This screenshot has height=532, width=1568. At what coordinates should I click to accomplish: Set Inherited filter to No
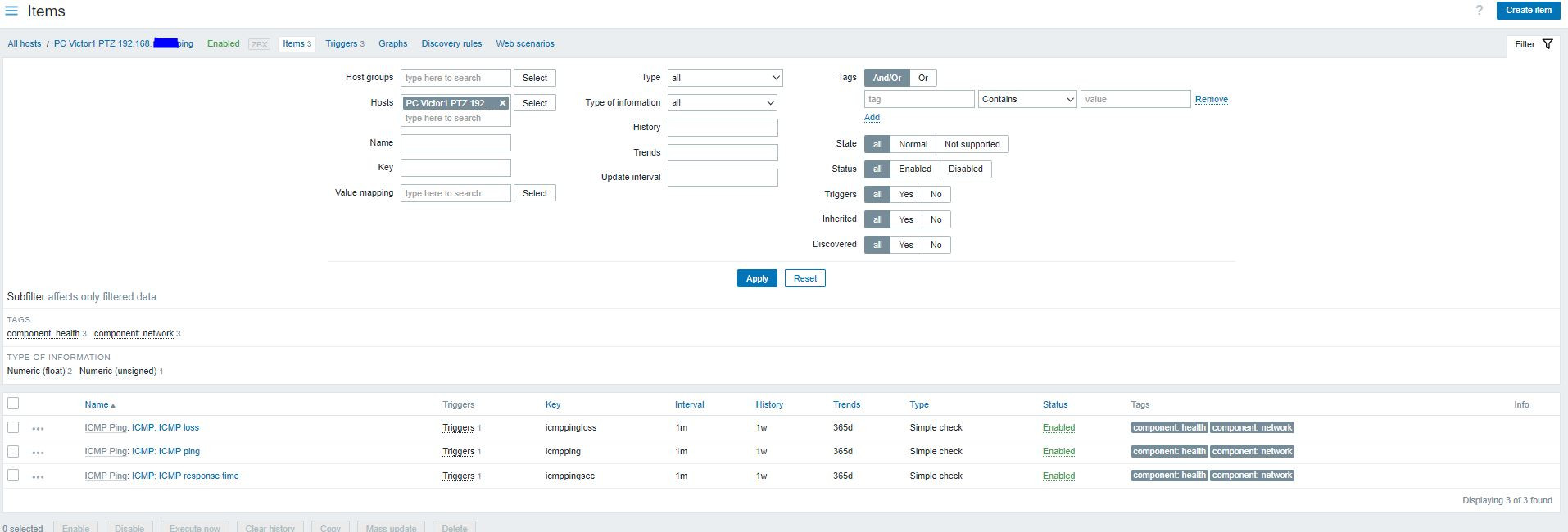tap(936, 219)
